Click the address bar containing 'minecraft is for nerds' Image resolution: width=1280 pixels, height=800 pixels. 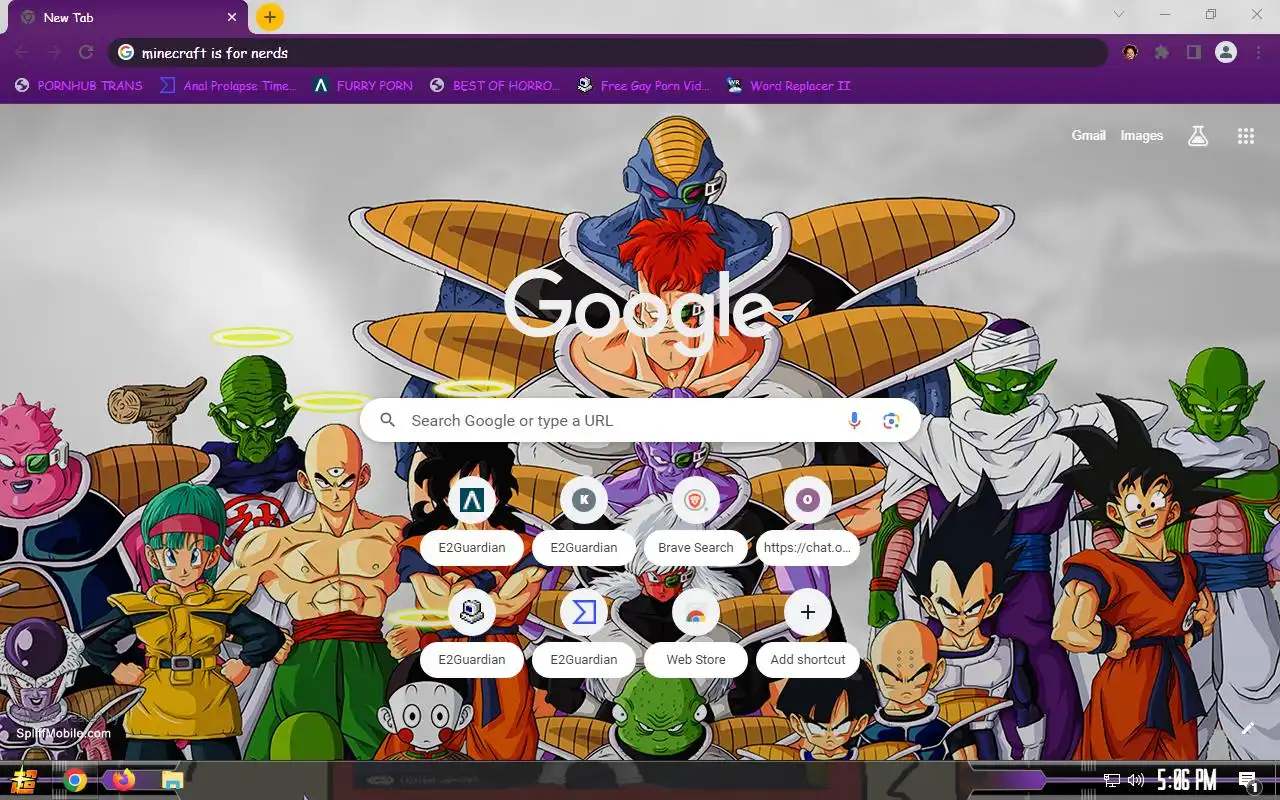pos(610,53)
